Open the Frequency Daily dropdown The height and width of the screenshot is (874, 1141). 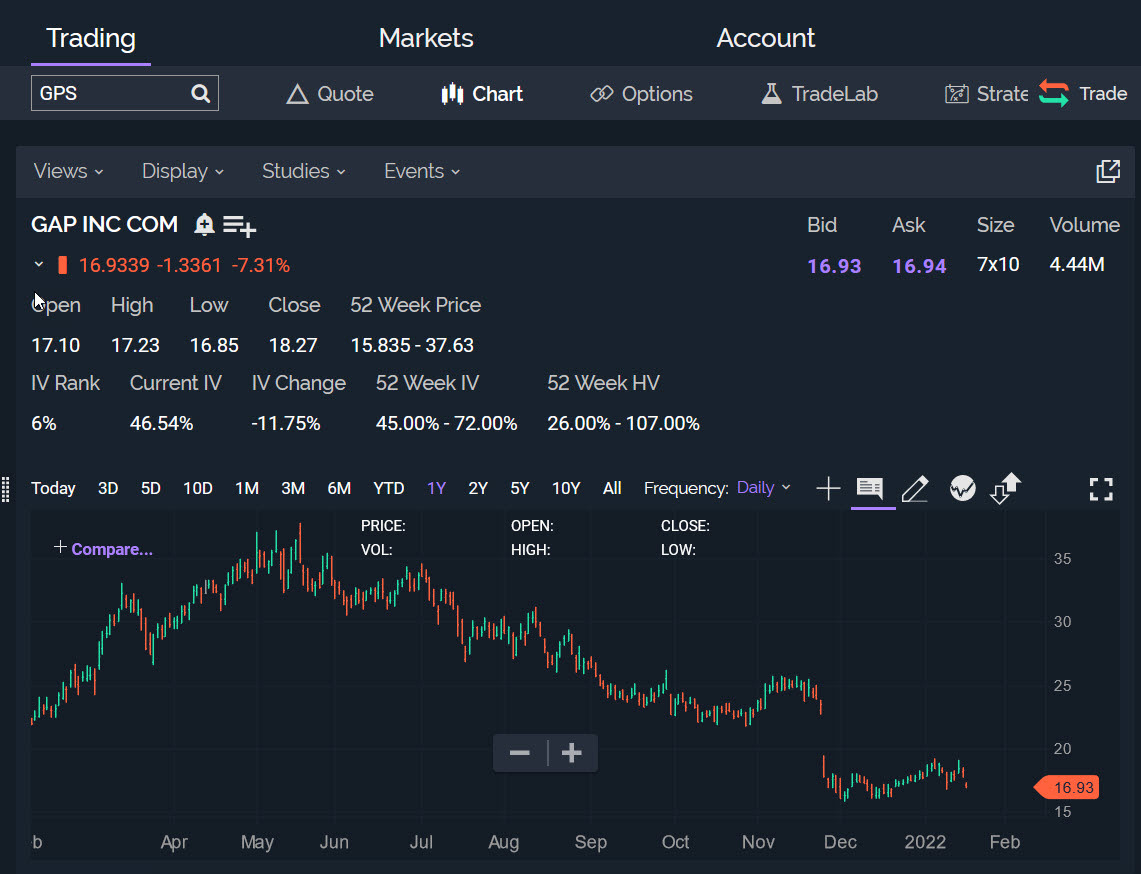coord(763,488)
